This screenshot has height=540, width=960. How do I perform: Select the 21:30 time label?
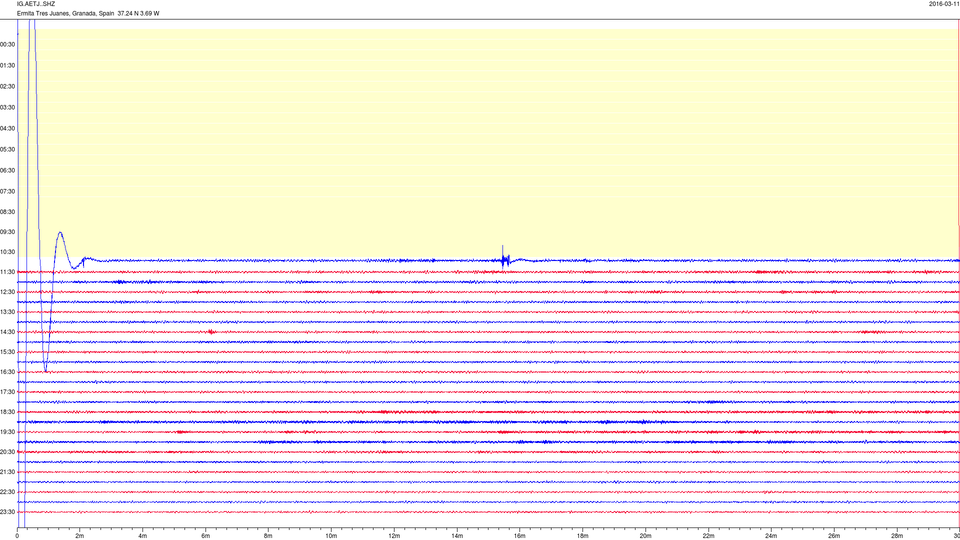(x=7, y=472)
